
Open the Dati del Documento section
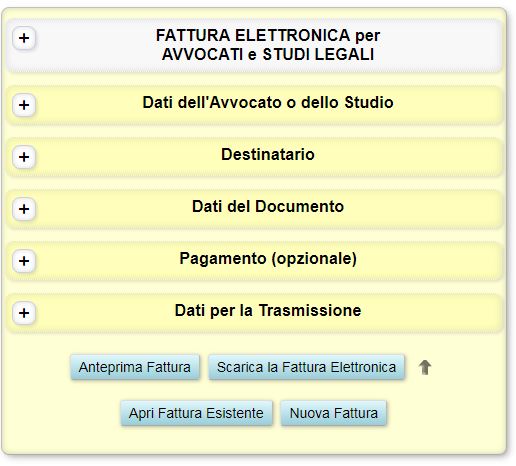click(x=254, y=209)
